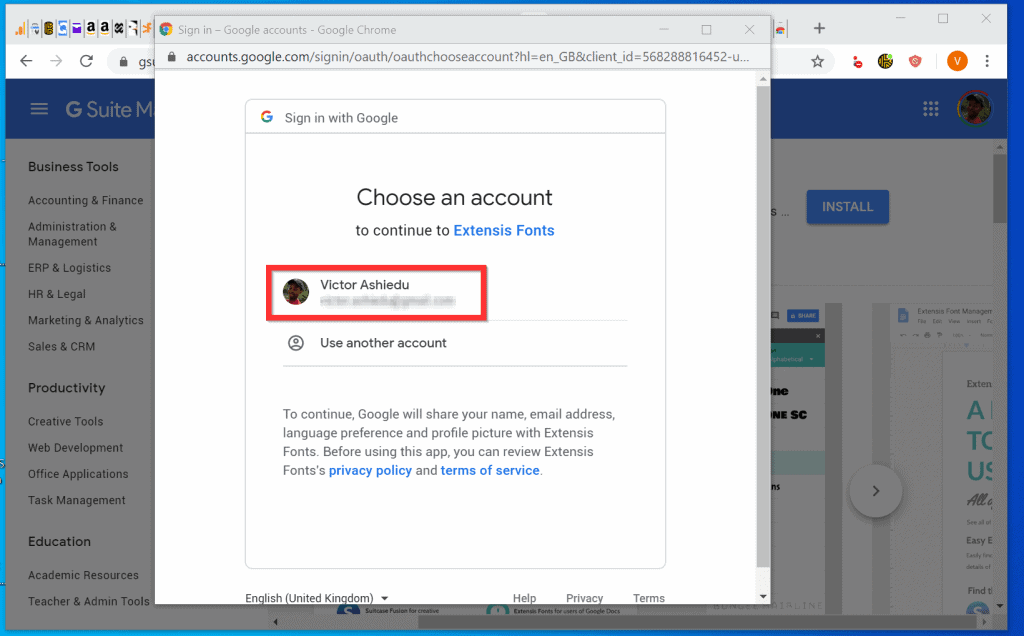Click scroll-up arrow in sign-in popup

click(763, 79)
